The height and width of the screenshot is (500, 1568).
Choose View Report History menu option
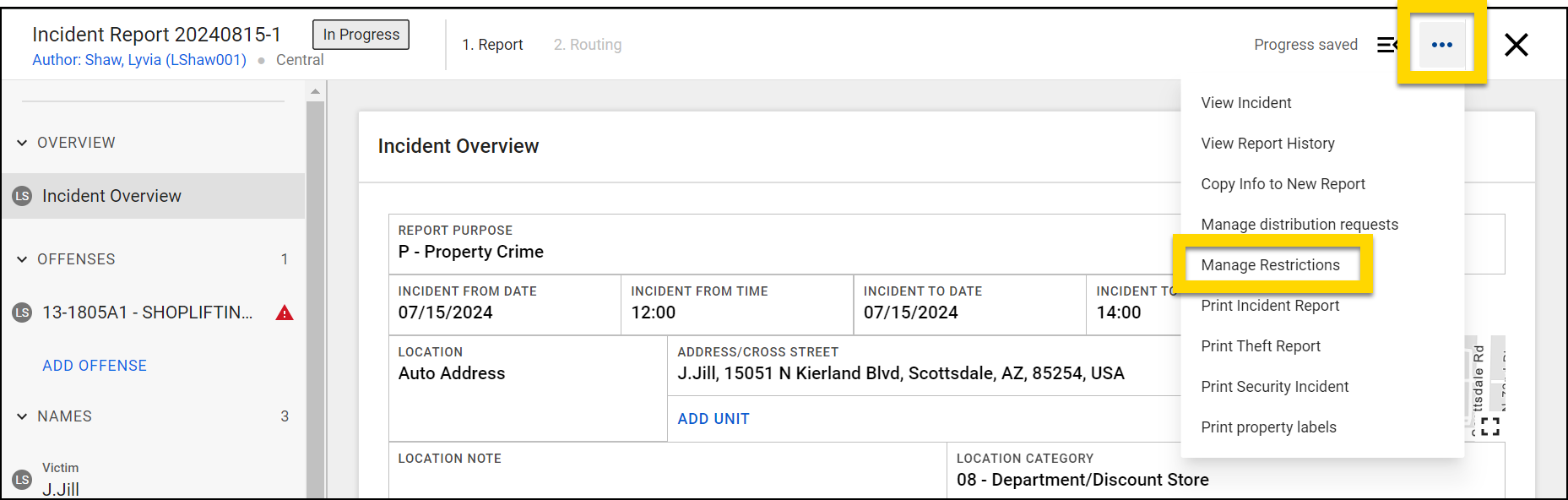tap(1267, 144)
